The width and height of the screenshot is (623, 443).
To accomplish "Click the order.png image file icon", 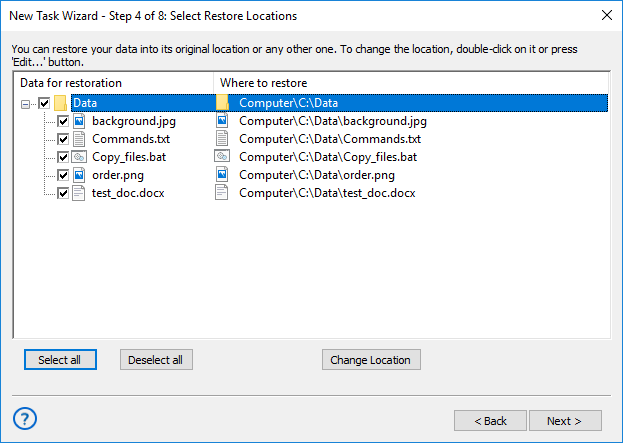I will coord(79,175).
